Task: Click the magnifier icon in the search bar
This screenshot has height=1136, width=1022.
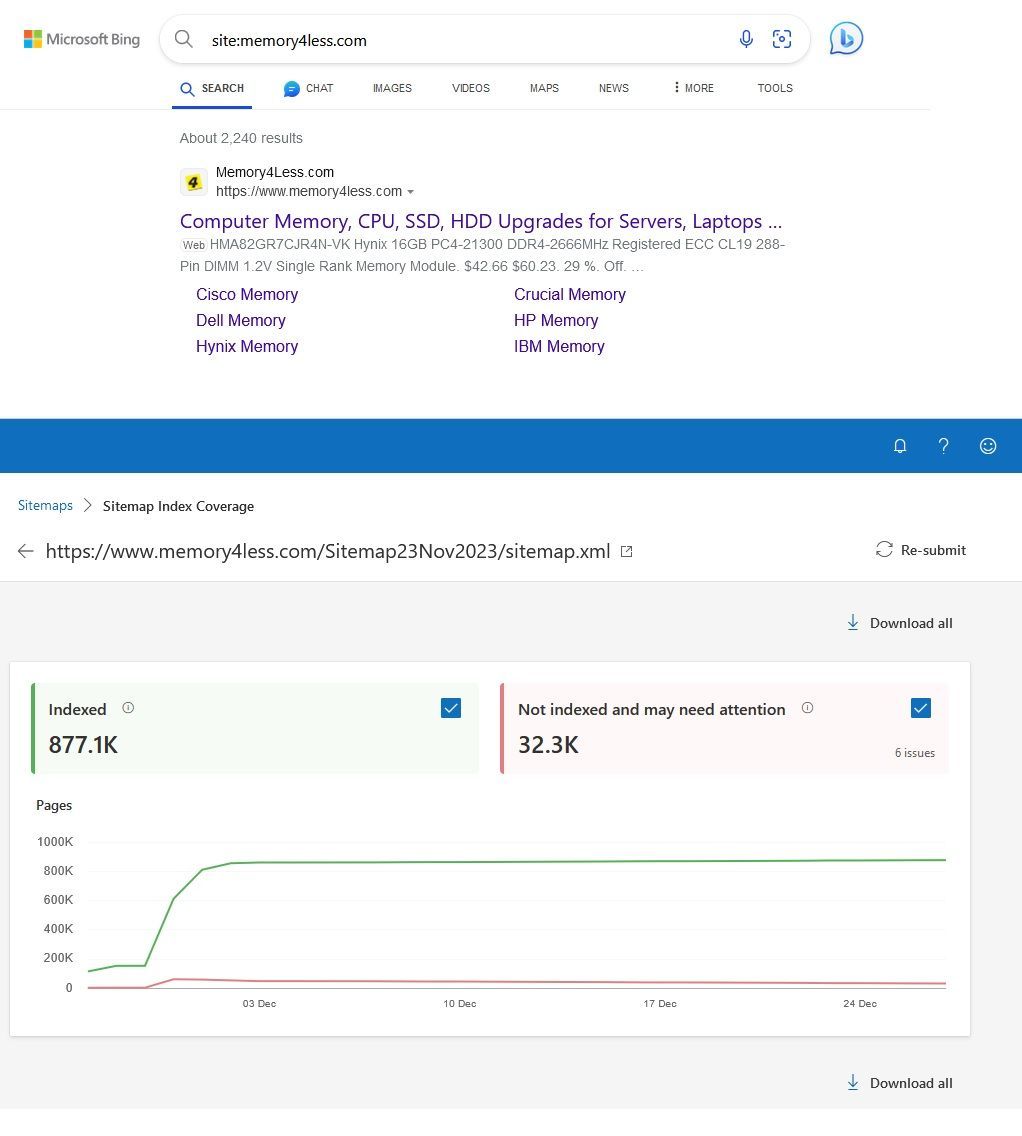Action: 184,39
